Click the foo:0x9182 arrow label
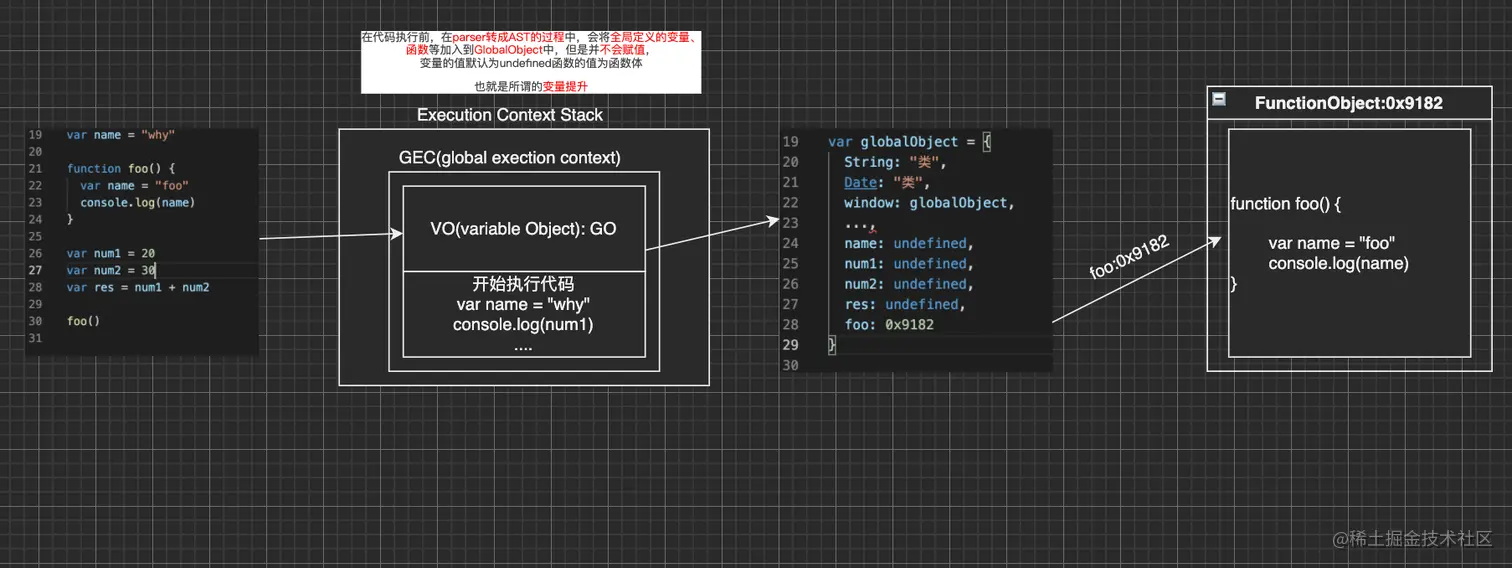The width and height of the screenshot is (1512, 568). tap(1129, 258)
